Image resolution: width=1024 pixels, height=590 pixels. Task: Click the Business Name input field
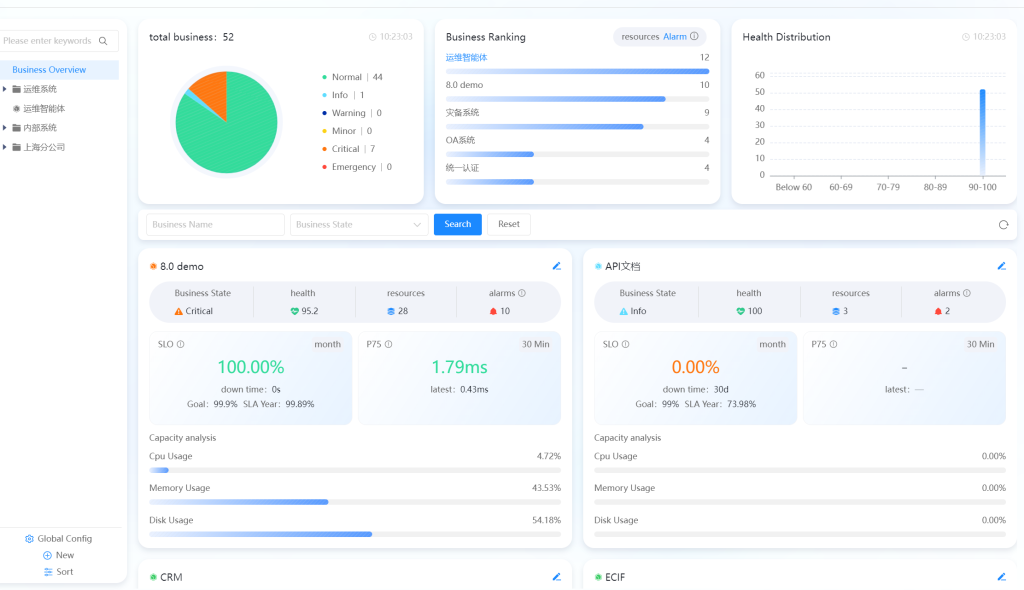pos(215,225)
